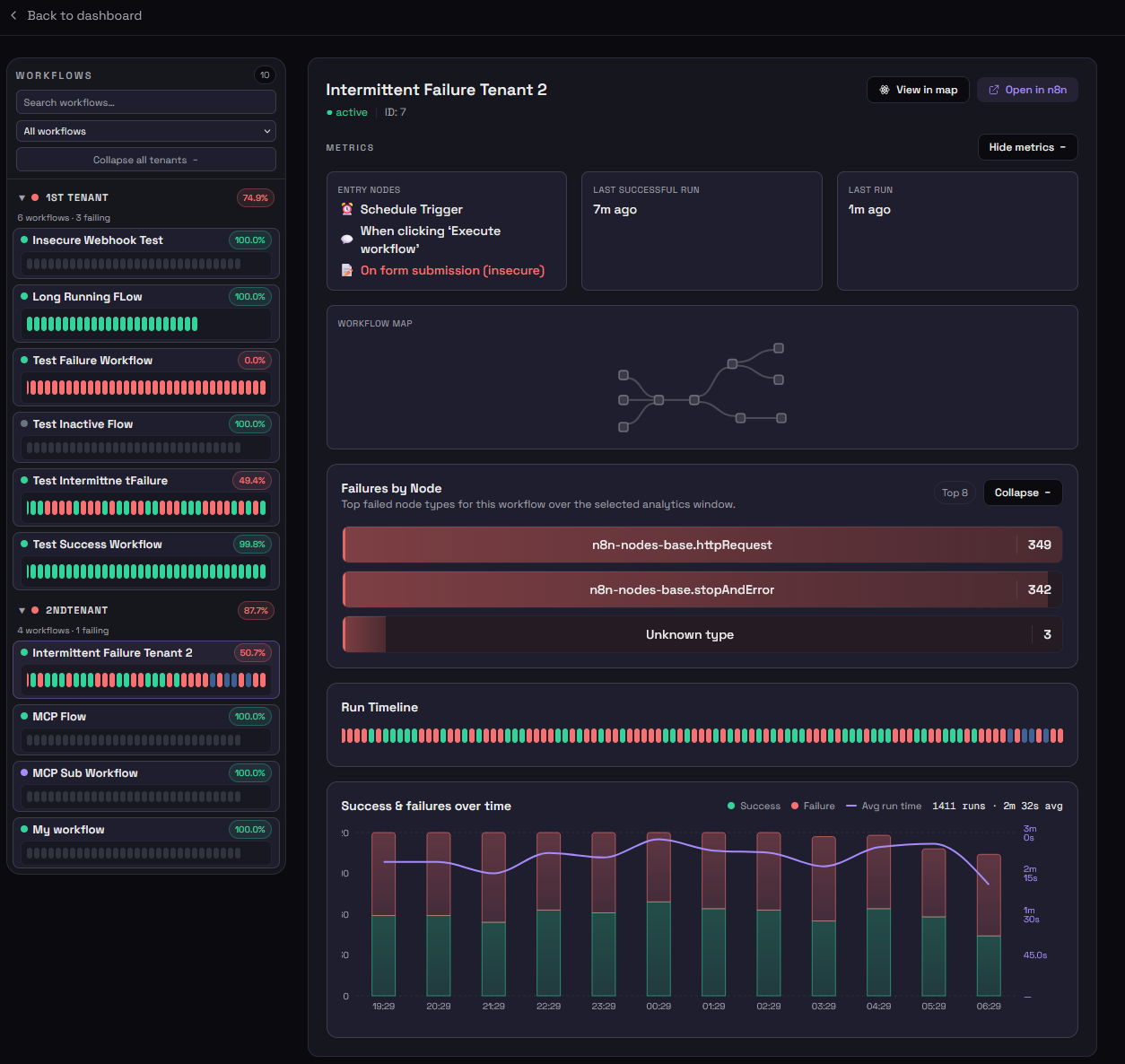Click the Failure legend dot in chart

[795, 806]
